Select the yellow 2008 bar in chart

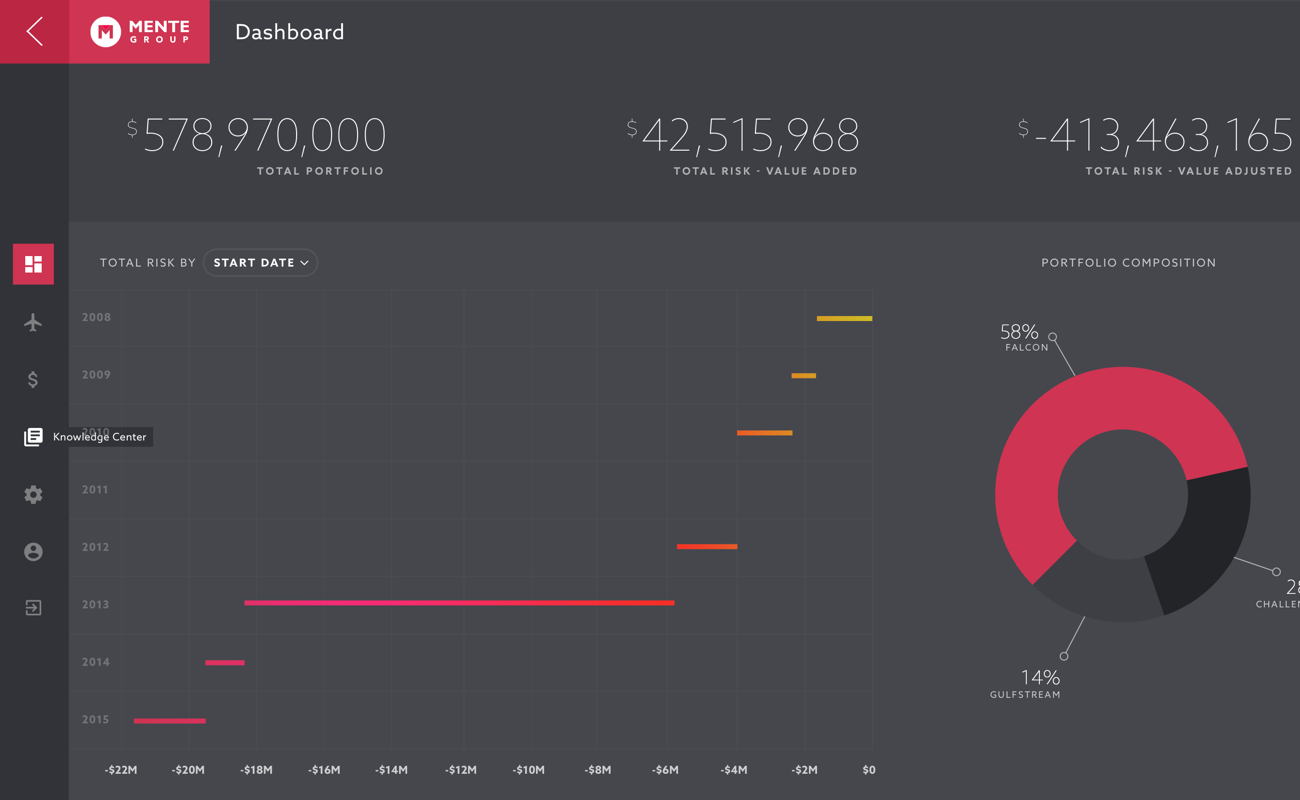[x=844, y=318]
